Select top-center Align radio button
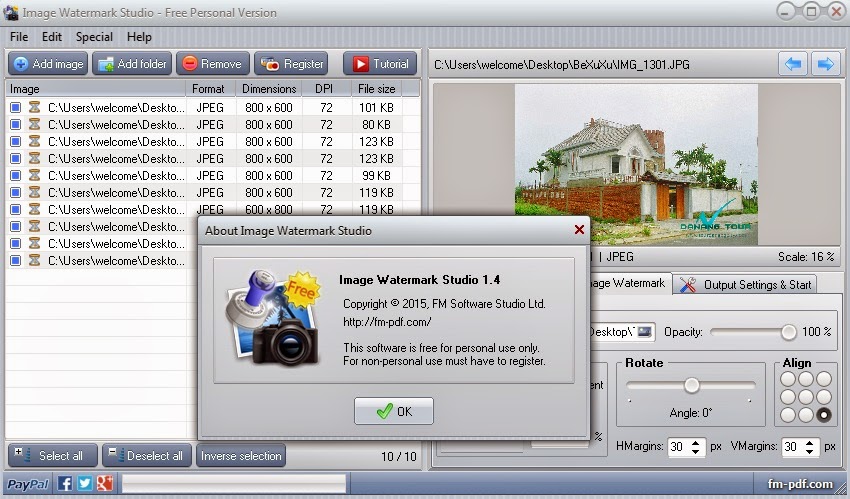 [x=806, y=379]
